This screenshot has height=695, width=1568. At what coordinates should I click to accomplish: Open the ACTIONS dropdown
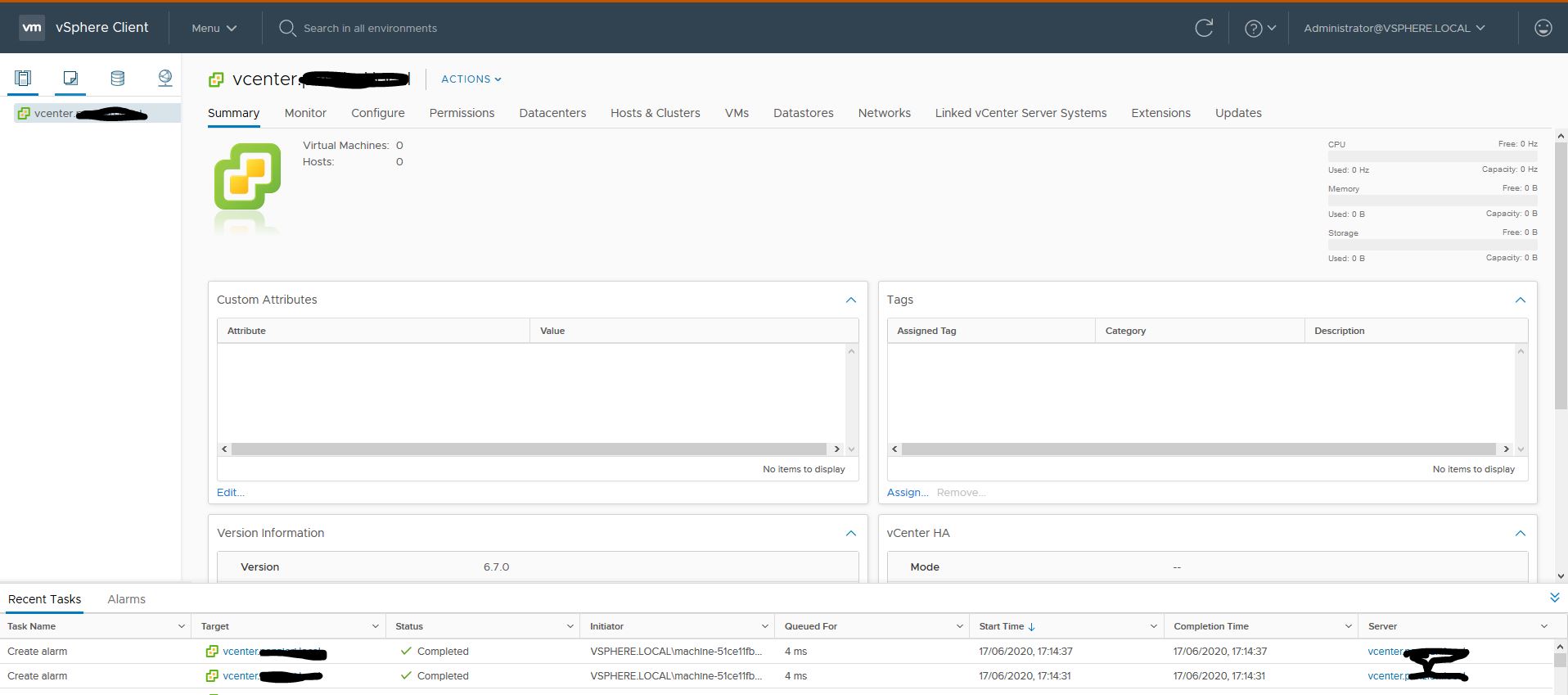pos(471,79)
